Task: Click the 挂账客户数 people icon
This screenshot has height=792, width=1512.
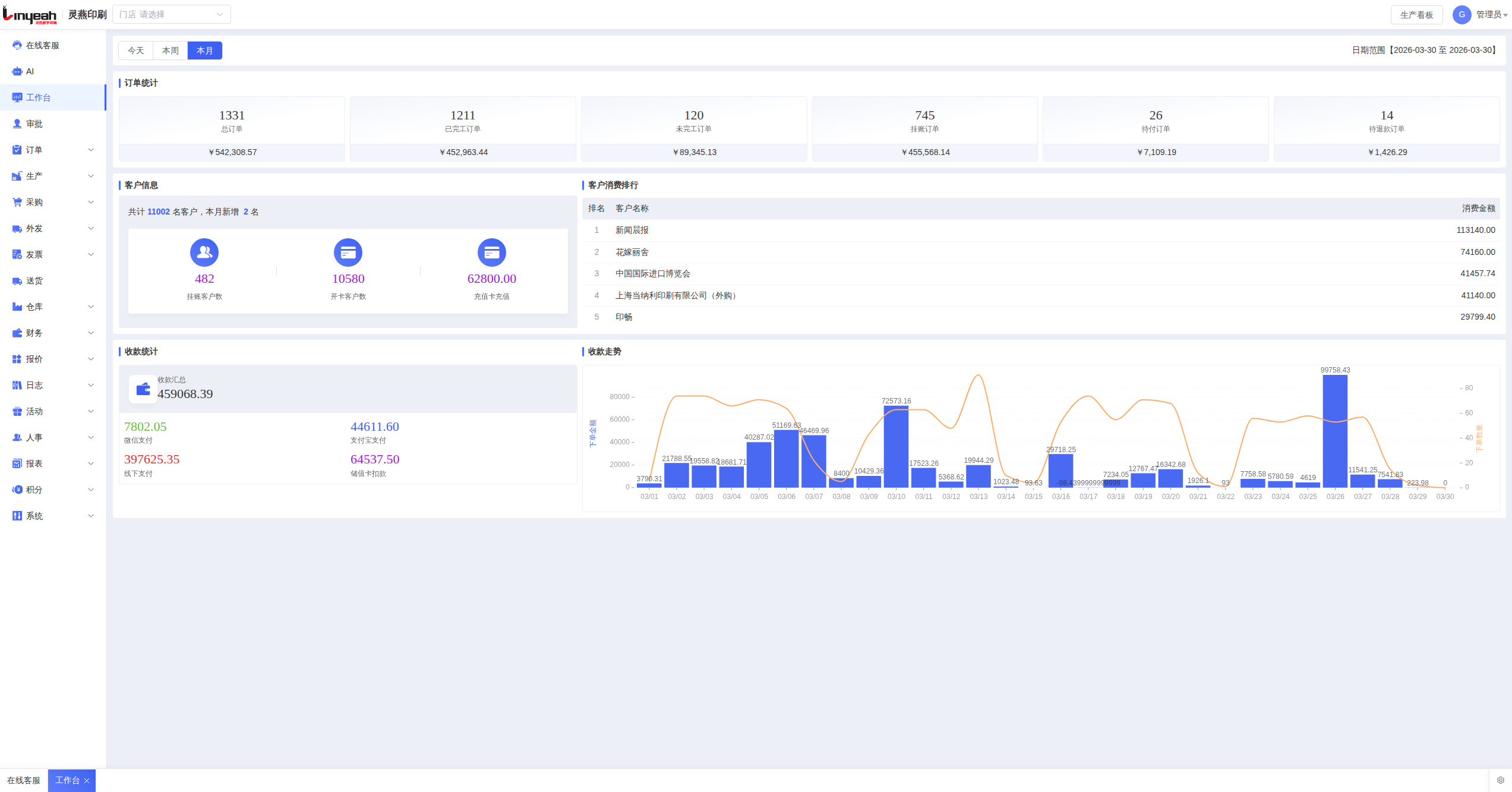Action: click(x=204, y=253)
